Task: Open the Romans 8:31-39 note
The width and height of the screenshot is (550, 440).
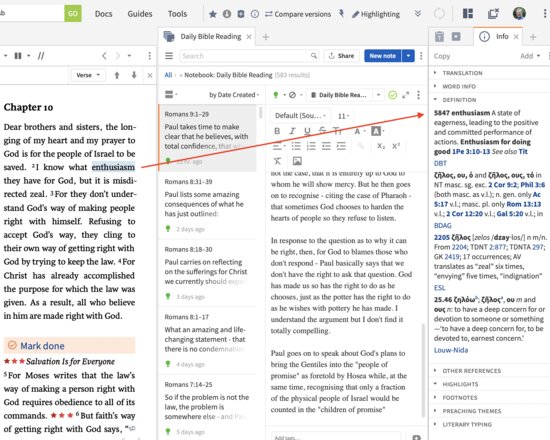Action: [x=207, y=205]
